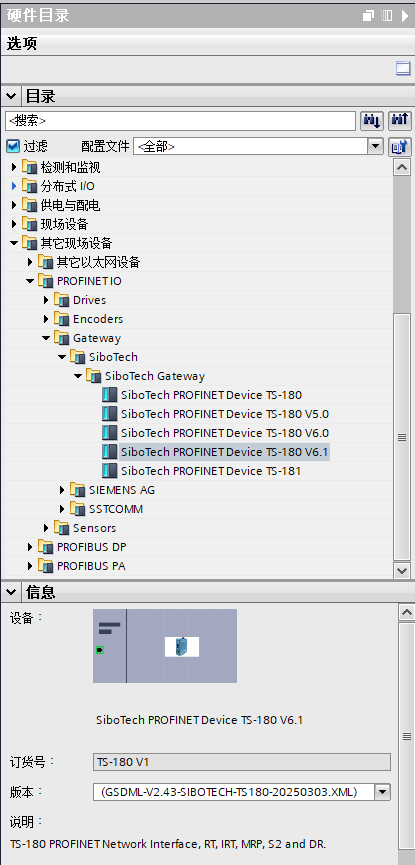The image size is (415, 865).
Task: Click device icon of TS-181
Action: tap(110, 471)
